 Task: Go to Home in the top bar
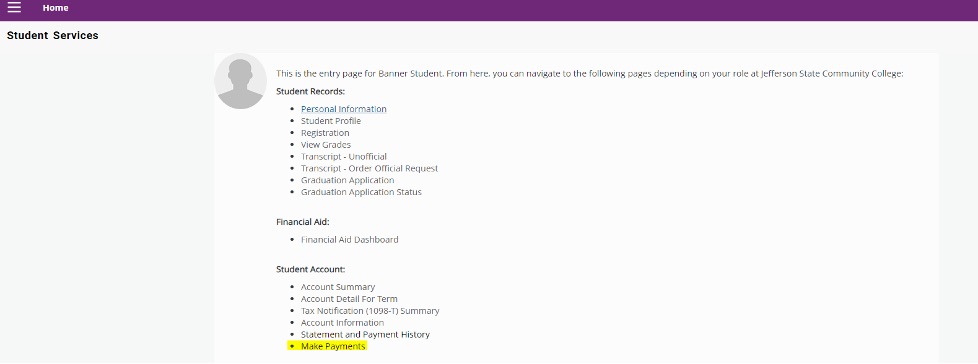[56, 8]
